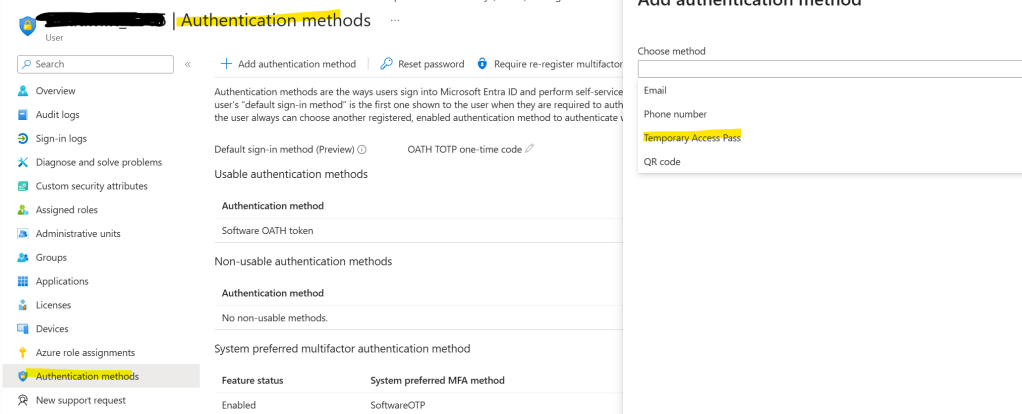Click the info icon beside Default sign-in method

tap(362, 149)
